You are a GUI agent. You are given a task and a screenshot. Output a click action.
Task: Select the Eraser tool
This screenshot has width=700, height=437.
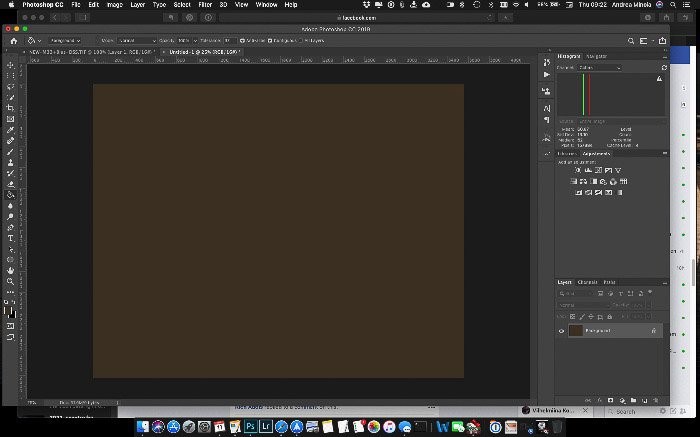click(10, 184)
